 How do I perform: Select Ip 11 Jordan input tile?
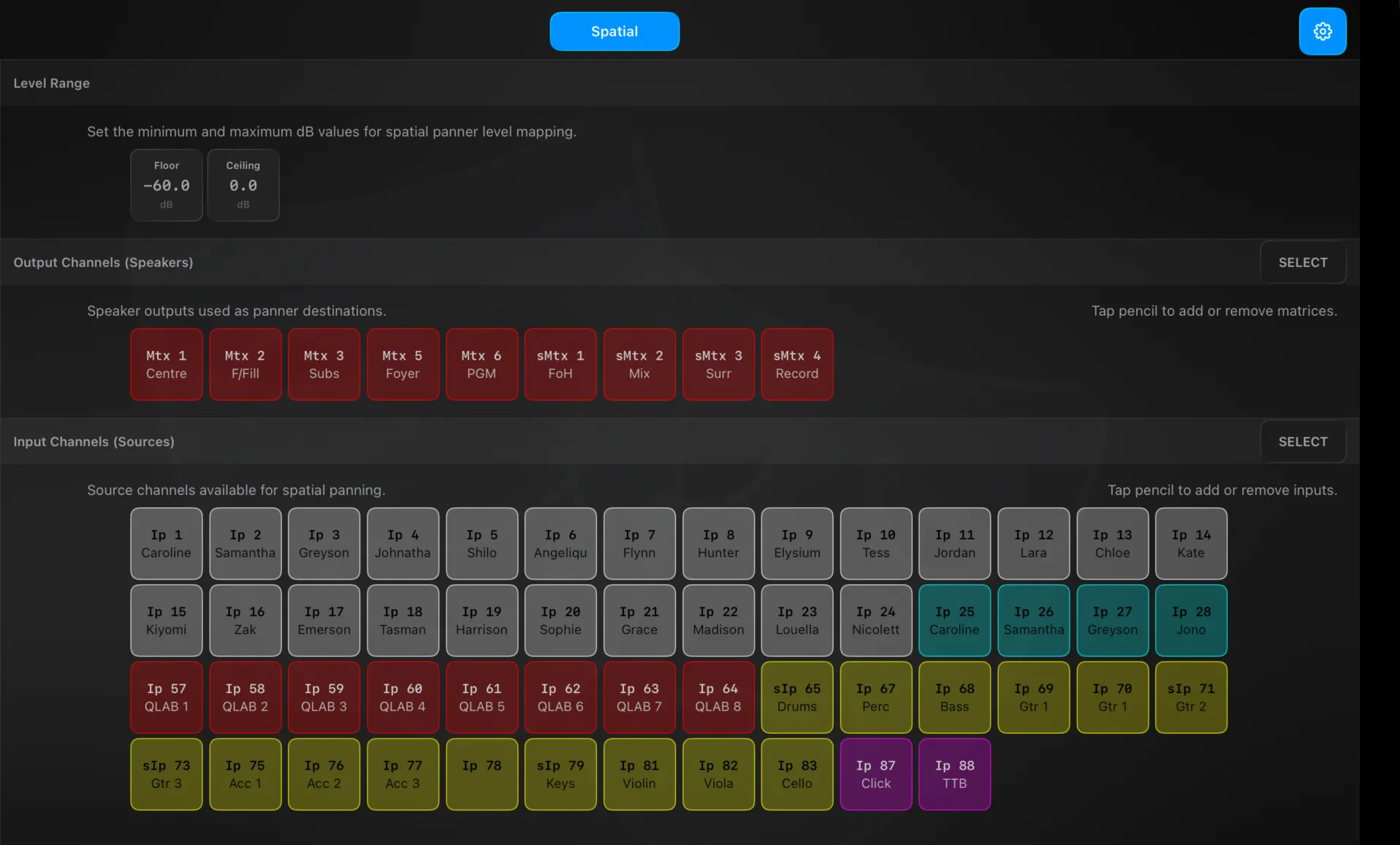coord(955,544)
